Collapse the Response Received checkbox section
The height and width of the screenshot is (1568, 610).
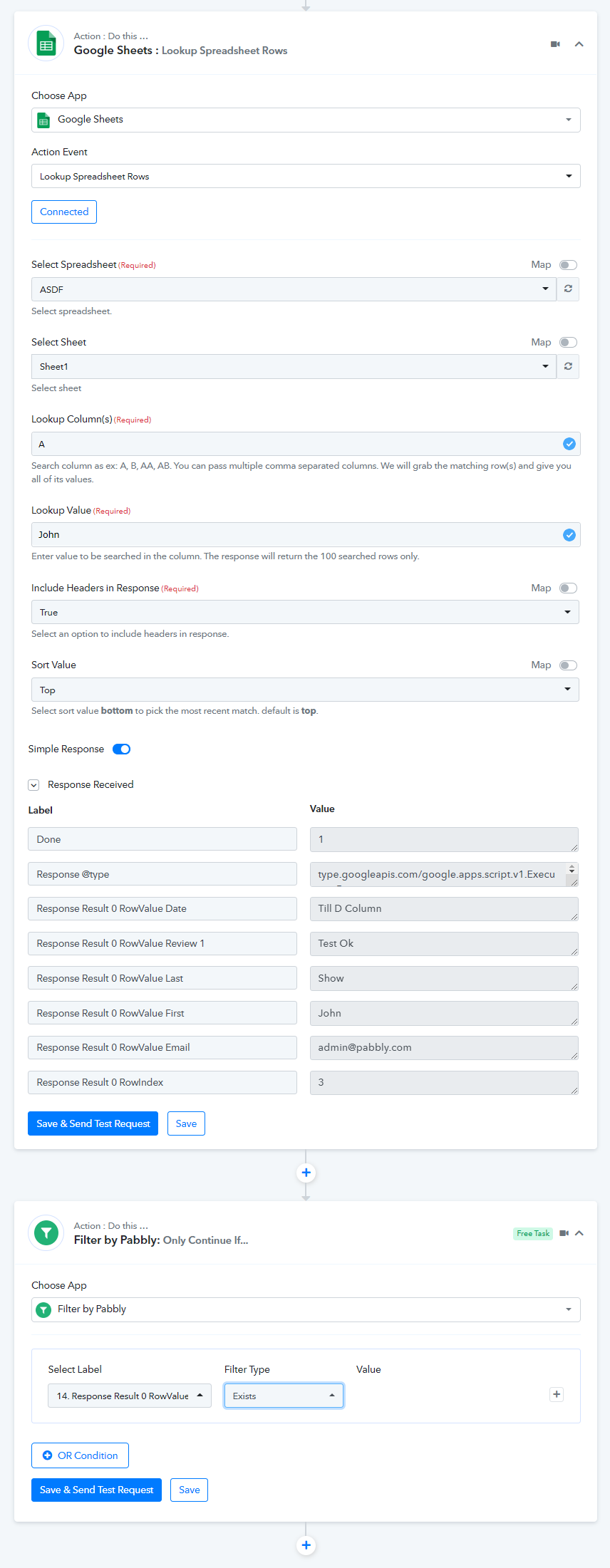pos(33,785)
